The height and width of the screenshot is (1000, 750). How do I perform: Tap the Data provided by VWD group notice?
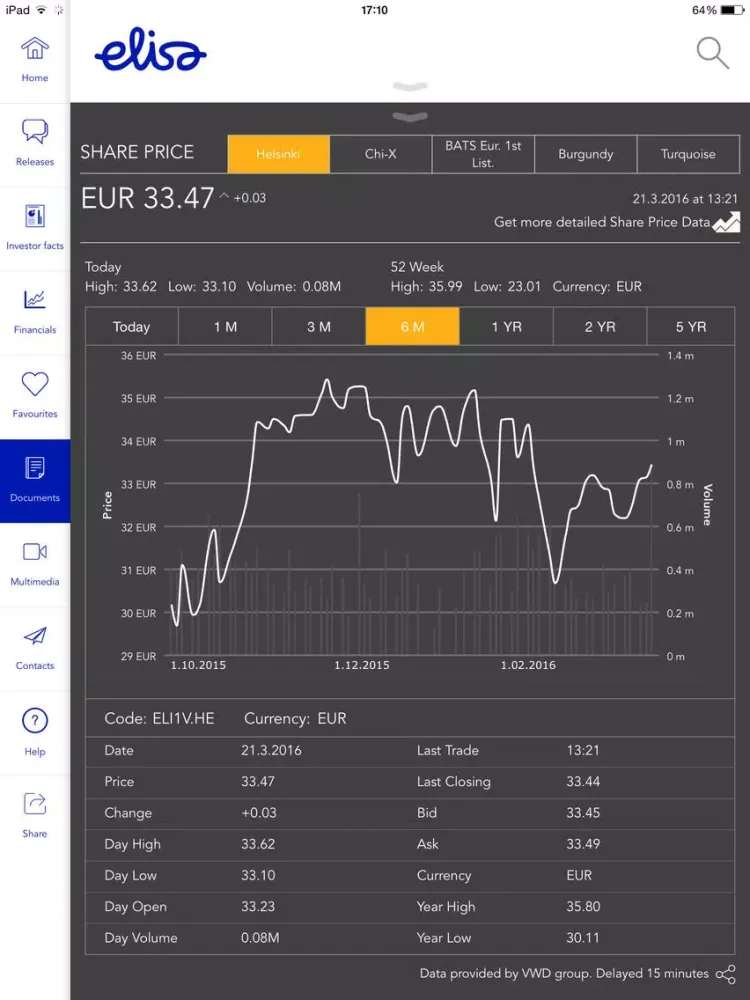coord(564,973)
